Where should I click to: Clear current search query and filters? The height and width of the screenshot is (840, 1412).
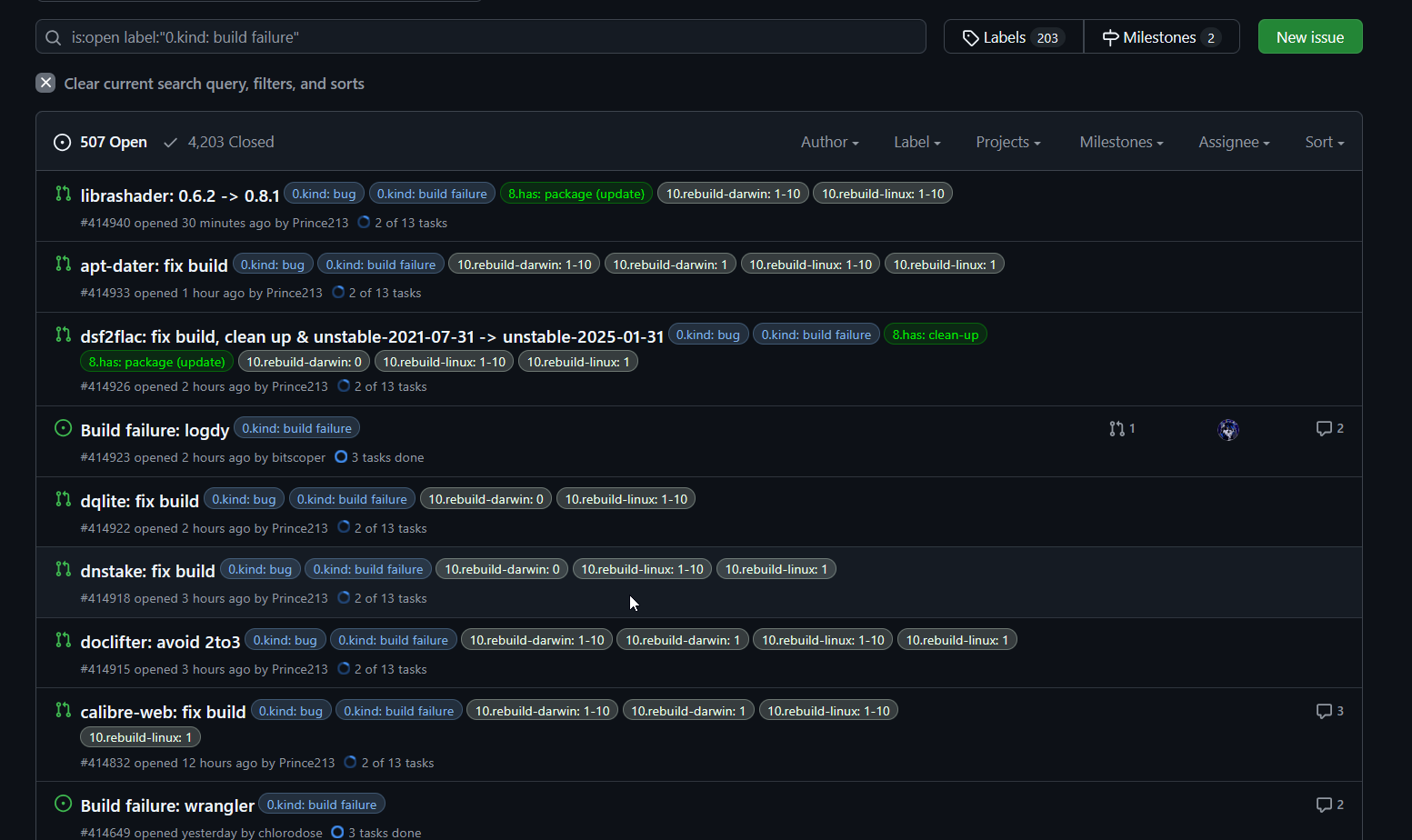pyautogui.click(x=200, y=84)
